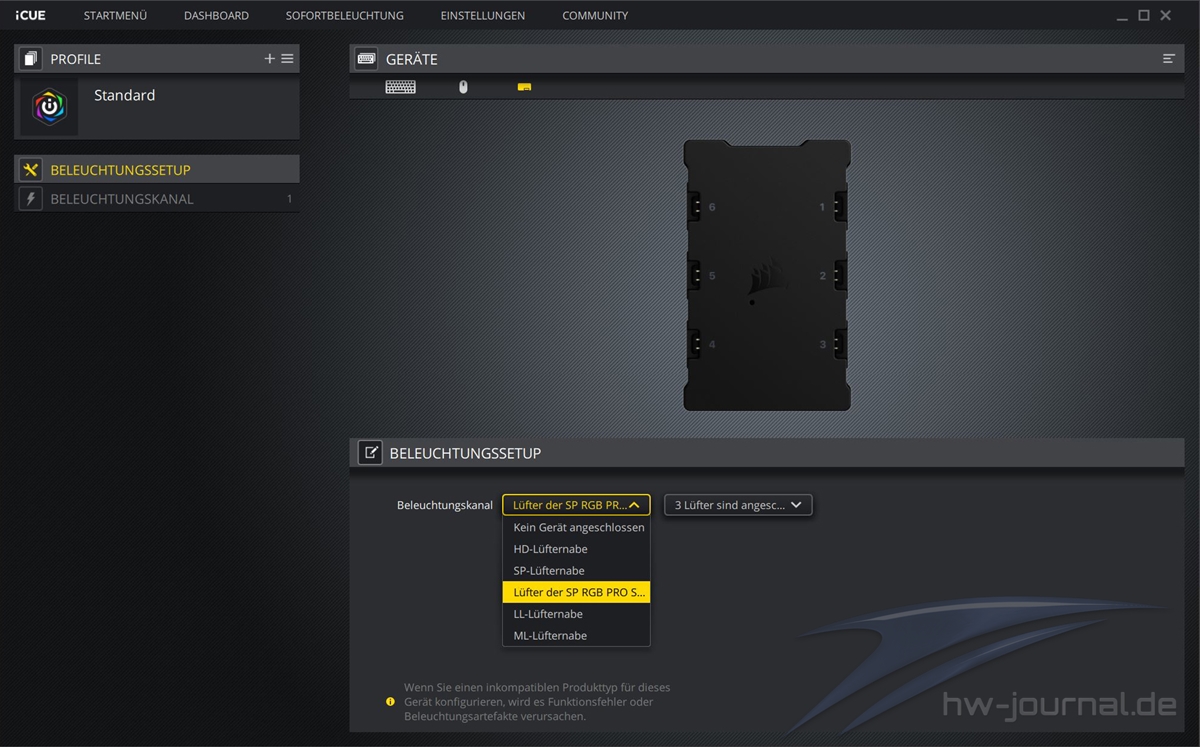
Task: Close the iCUE window
Action: click(1166, 15)
